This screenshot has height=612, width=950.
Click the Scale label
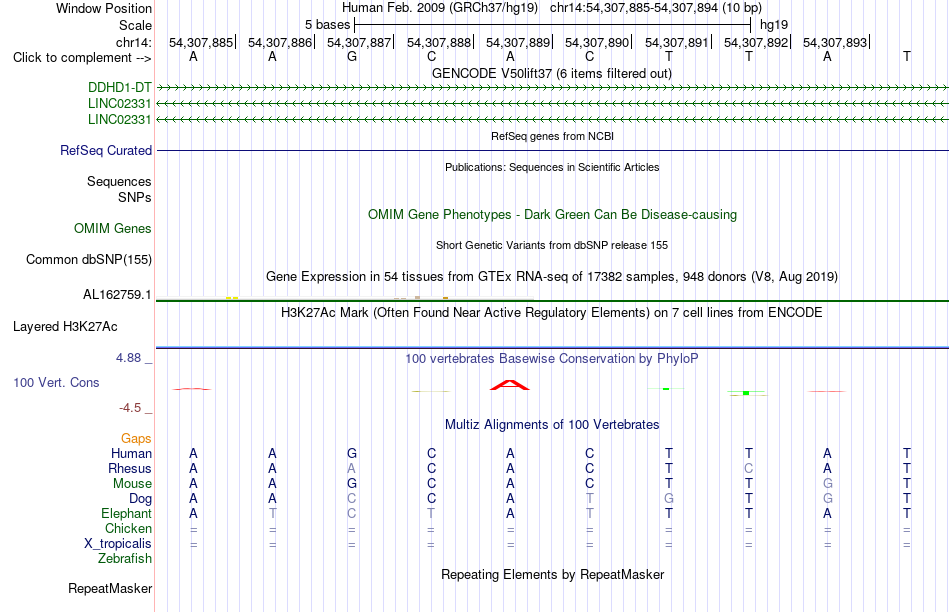pyautogui.click(x=136, y=25)
